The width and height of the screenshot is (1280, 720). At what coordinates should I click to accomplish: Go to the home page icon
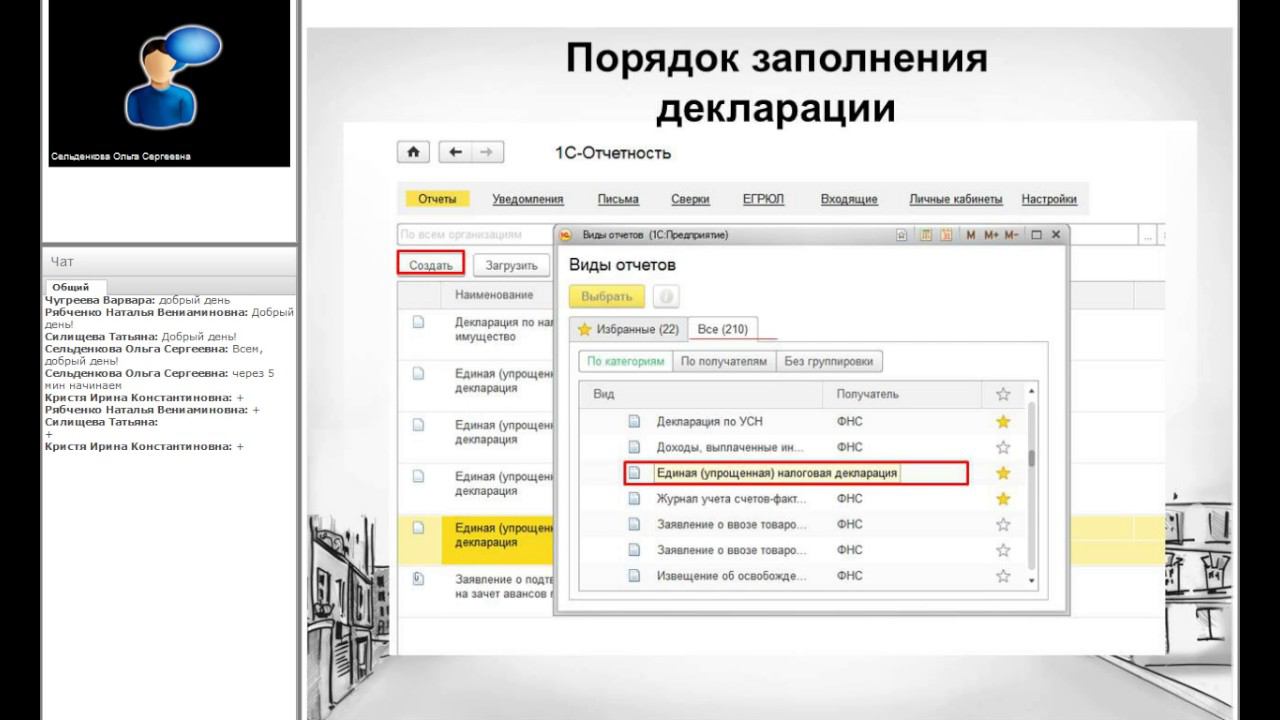pyautogui.click(x=413, y=152)
